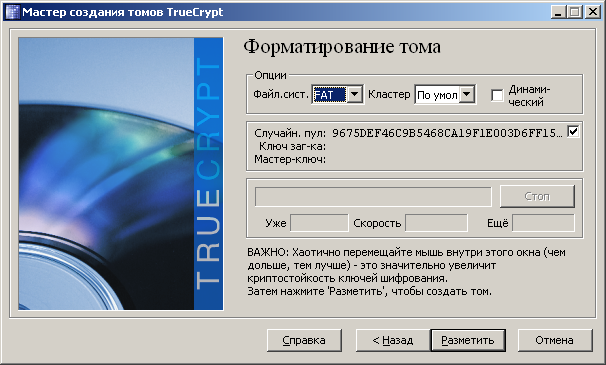Viewport: 606px width, 365px height.
Task: Click the Справка help button
Action: [x=304, y=340]
